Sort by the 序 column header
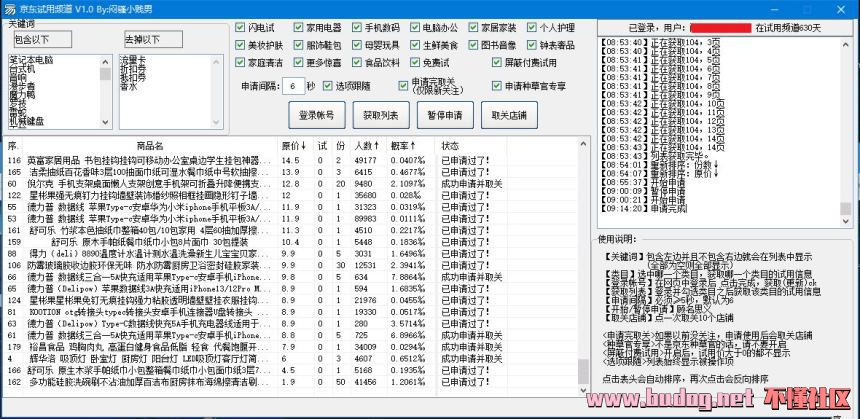Screen dimensions: 860x419 [13, 146]
